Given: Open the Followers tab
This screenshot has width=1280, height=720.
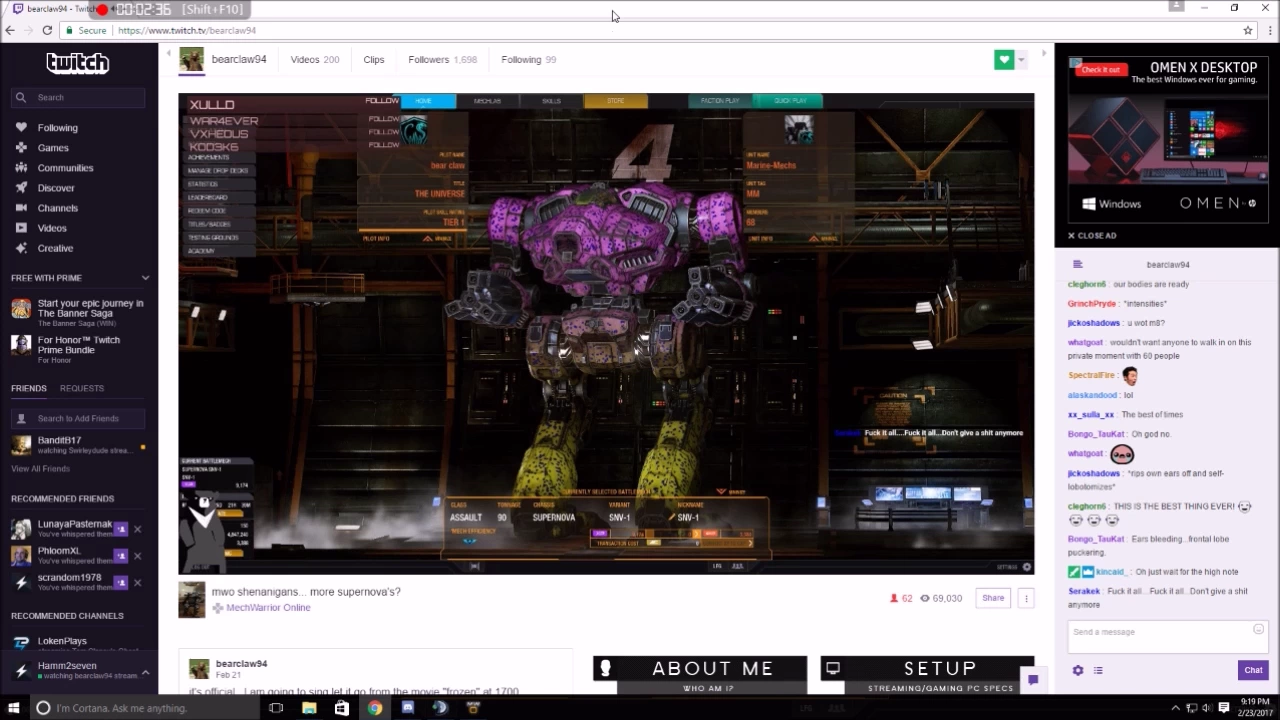Looking at the screenshot, I should (x=442, y=60).
